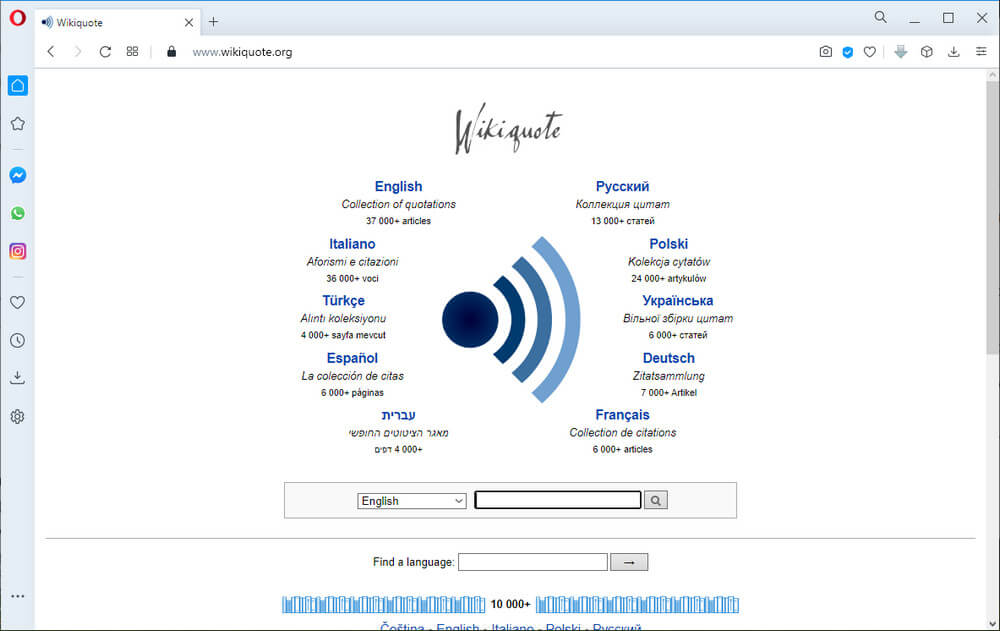Click the "Collection of quotations" tagline
This screenshot has height=631, width=1000.
click(x=399, y=204)
